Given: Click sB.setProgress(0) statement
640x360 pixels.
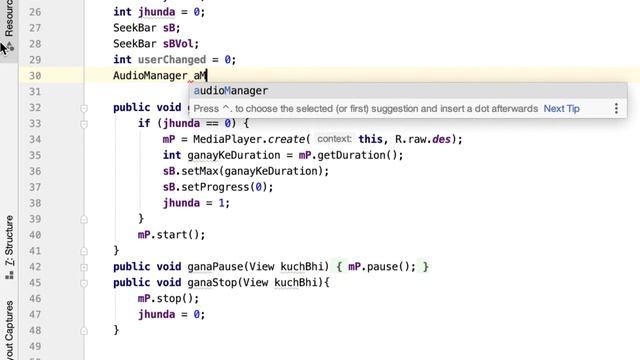Looking at the screenshot, I should pyautogui.click(x=218, y=187).
